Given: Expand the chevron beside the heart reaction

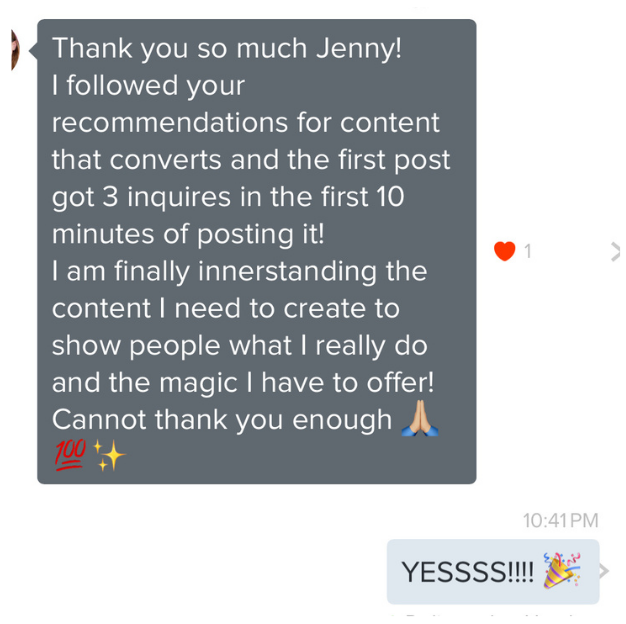Looking at the screenshot, I should click(x=615, y=252).
